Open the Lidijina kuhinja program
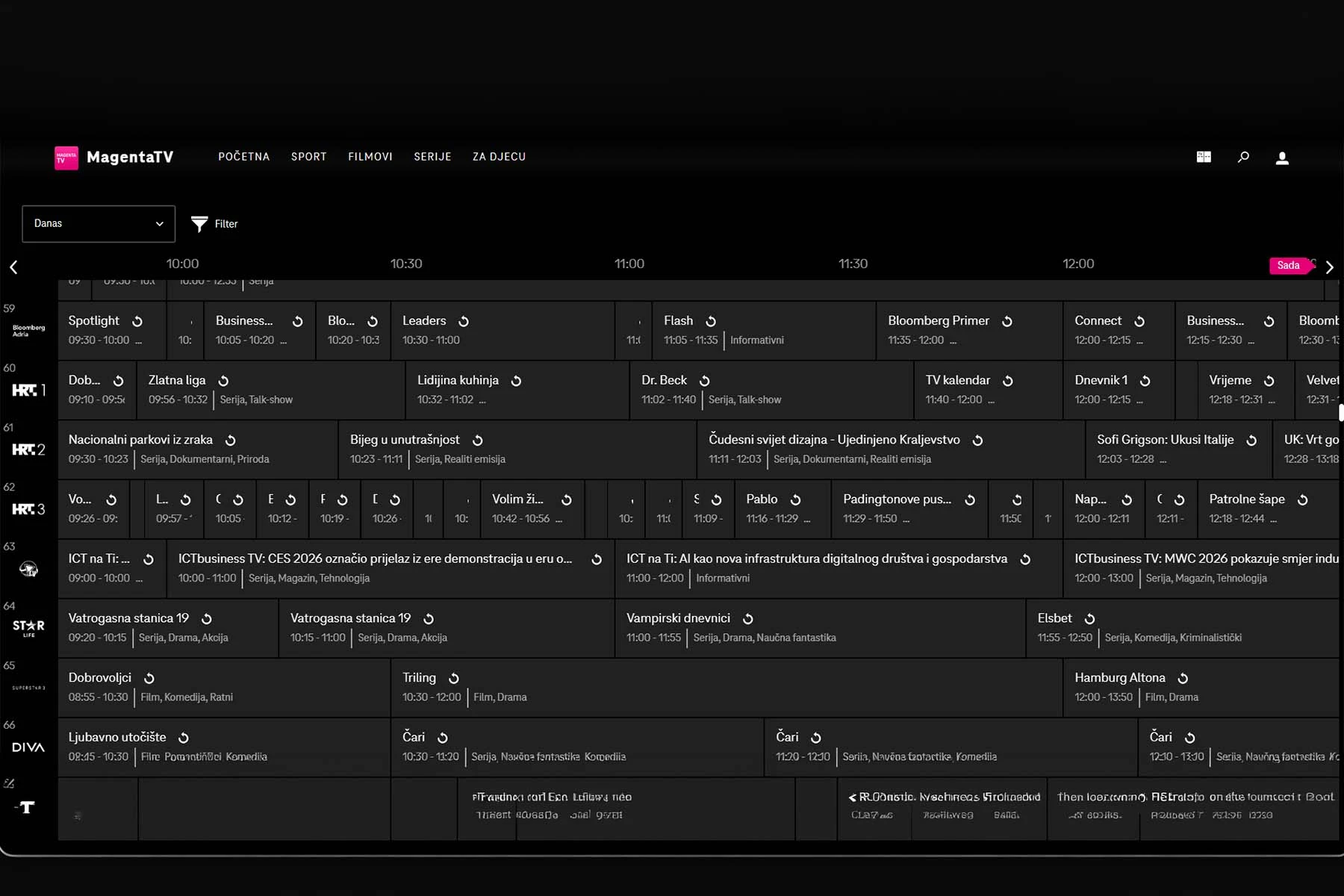 click(x=517, y=390)
